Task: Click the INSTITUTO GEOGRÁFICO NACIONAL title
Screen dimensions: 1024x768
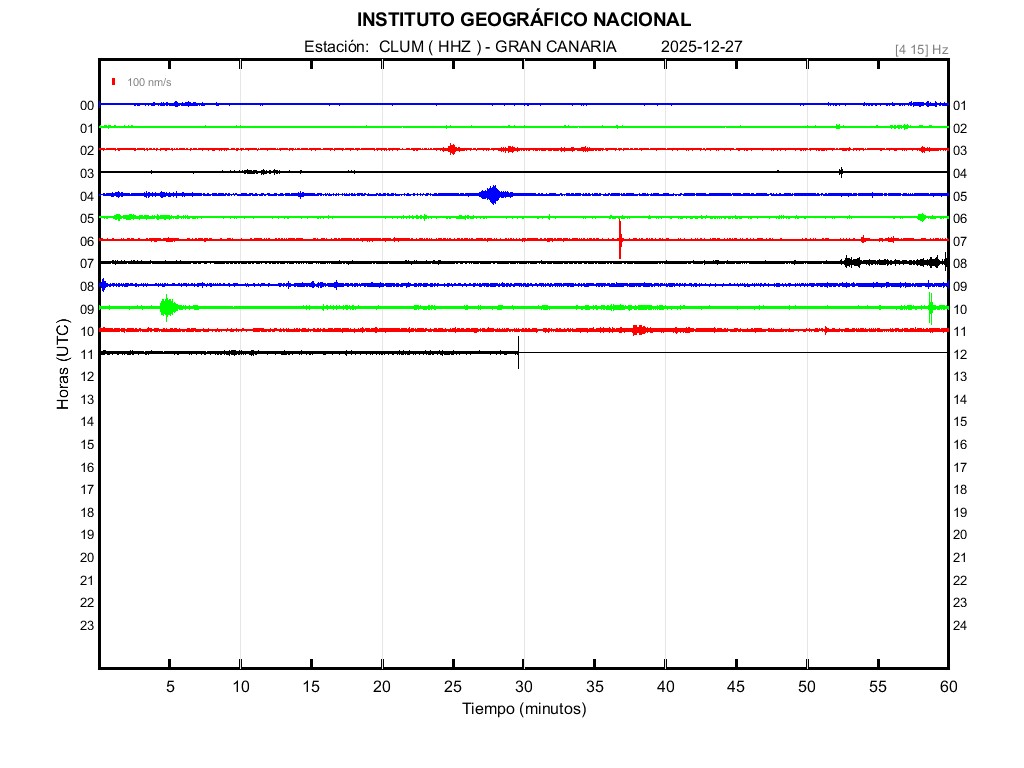Action: coord(523,20)
